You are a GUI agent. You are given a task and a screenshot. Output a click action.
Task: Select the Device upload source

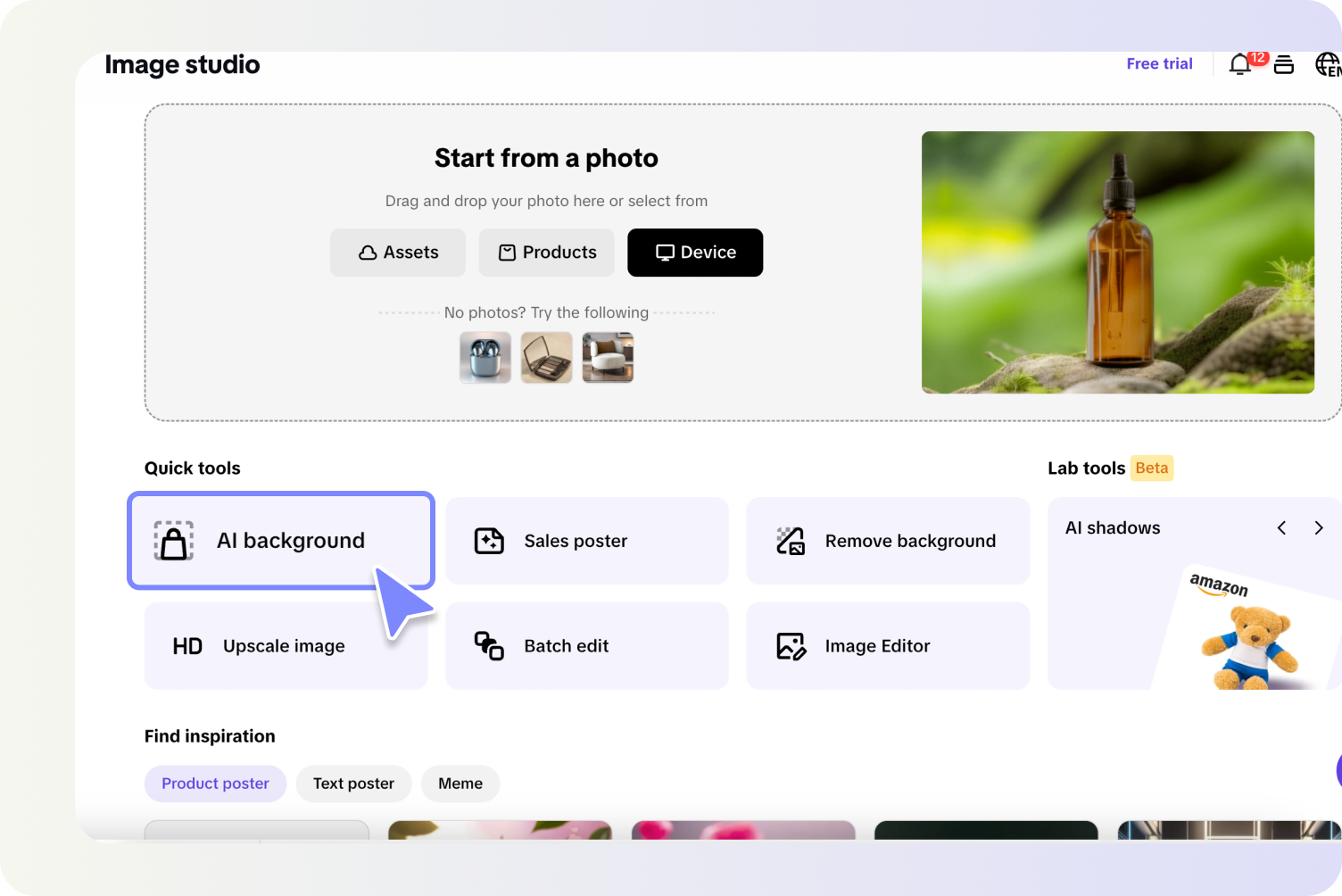pyautogui.click(x=695, y=253)
